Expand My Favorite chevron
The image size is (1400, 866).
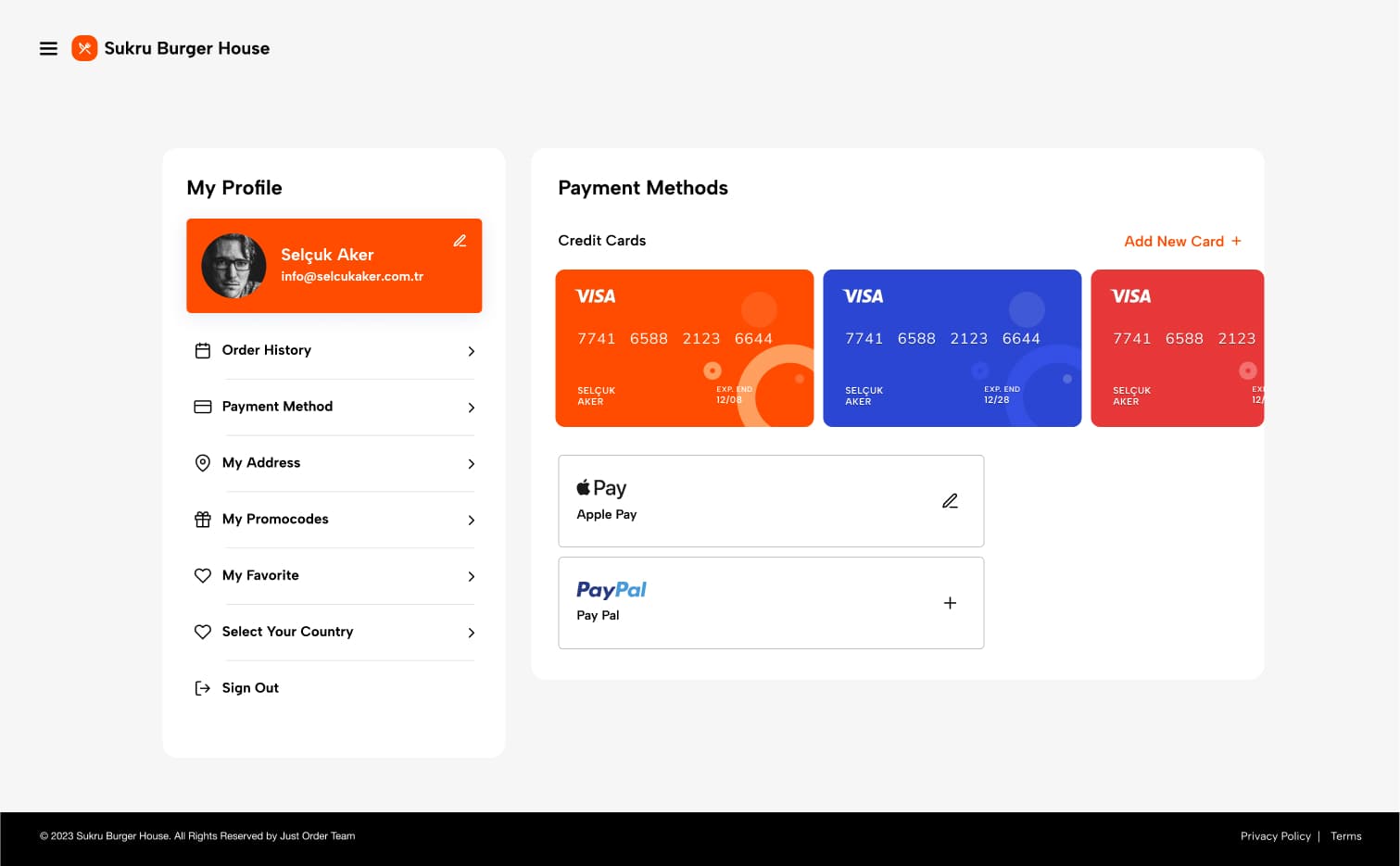coord(472,577)
